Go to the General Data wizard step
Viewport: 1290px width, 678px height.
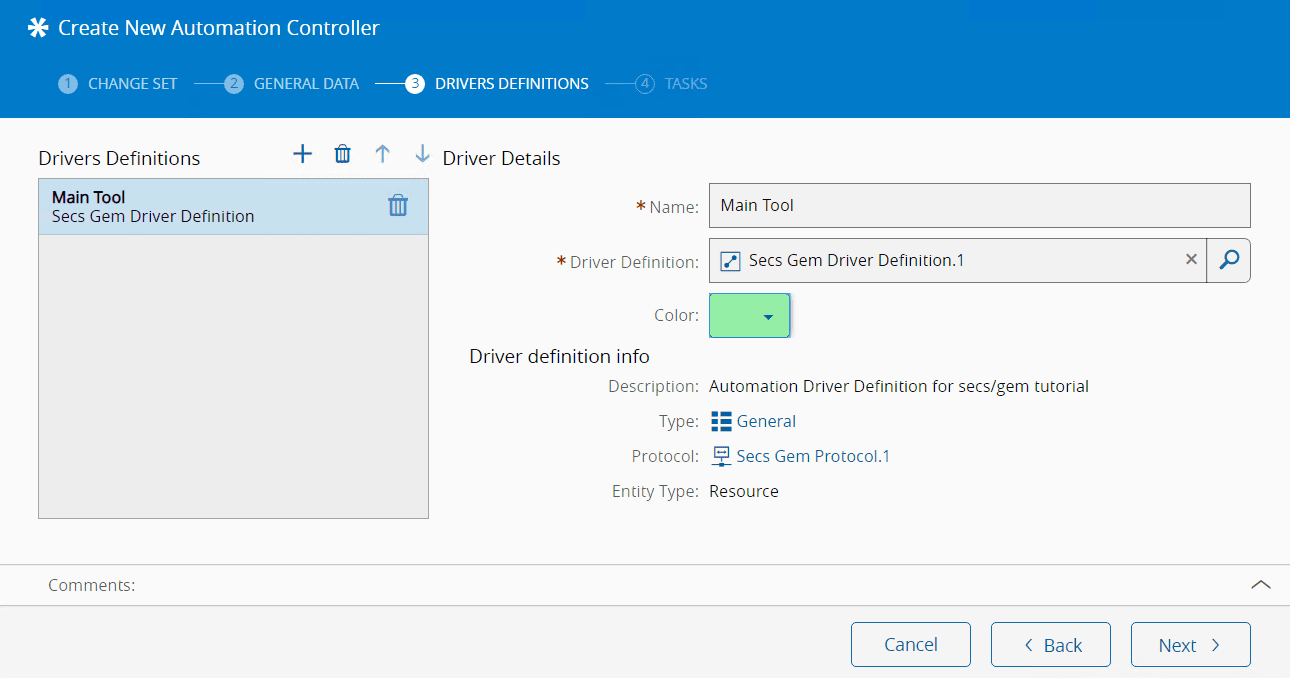click(291, 84)
